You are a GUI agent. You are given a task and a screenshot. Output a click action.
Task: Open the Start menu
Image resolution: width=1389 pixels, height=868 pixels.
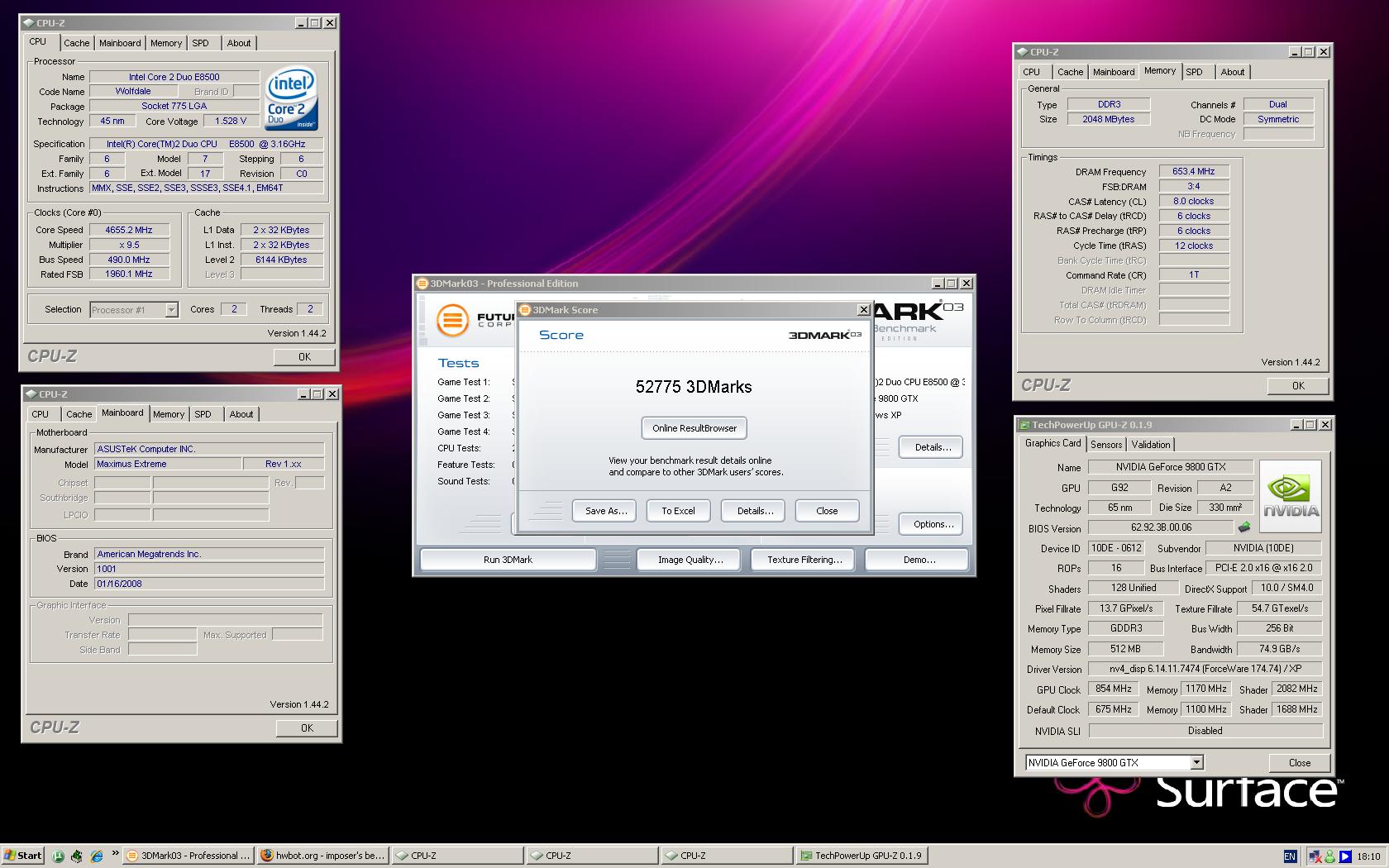click(x=23, y=856)
